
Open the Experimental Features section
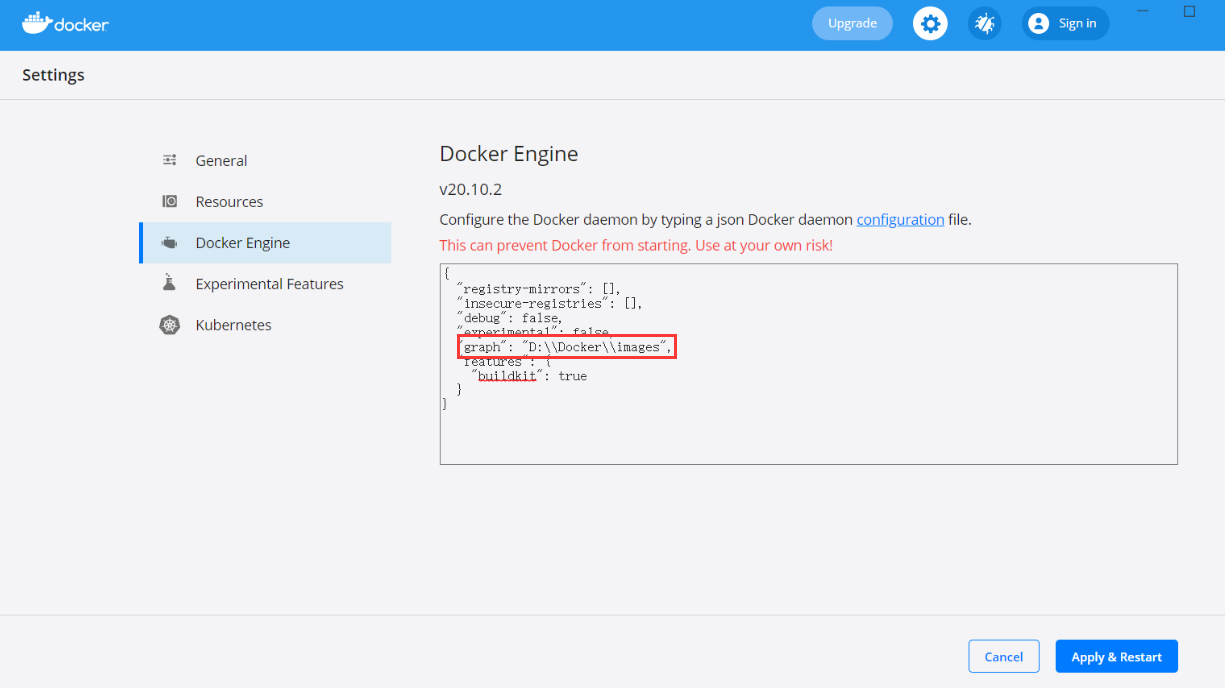pos(265,284)
